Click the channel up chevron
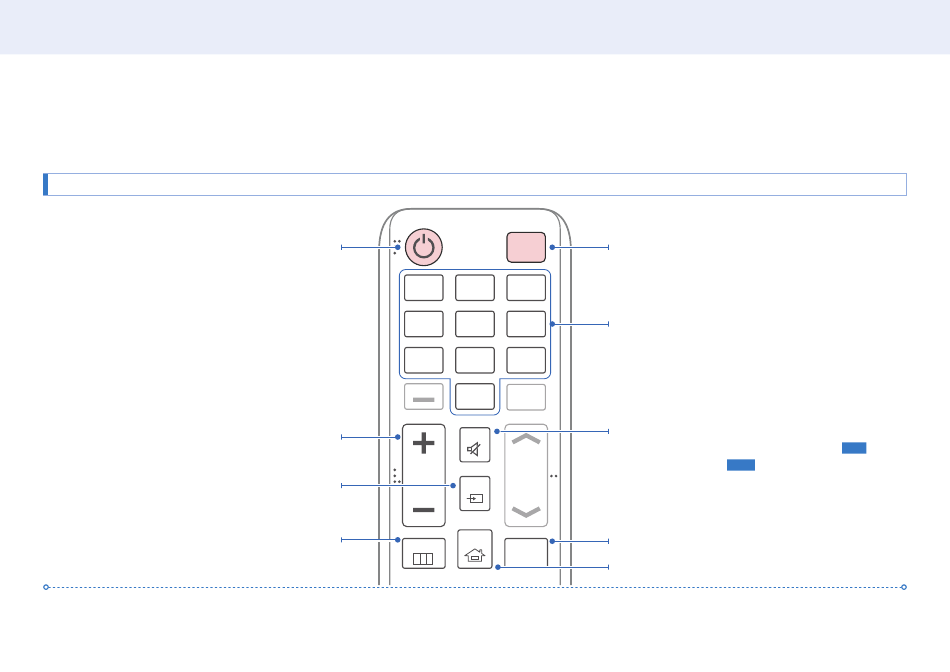The image size is (950, 672). pyautogui.click(x=526, y=439)
